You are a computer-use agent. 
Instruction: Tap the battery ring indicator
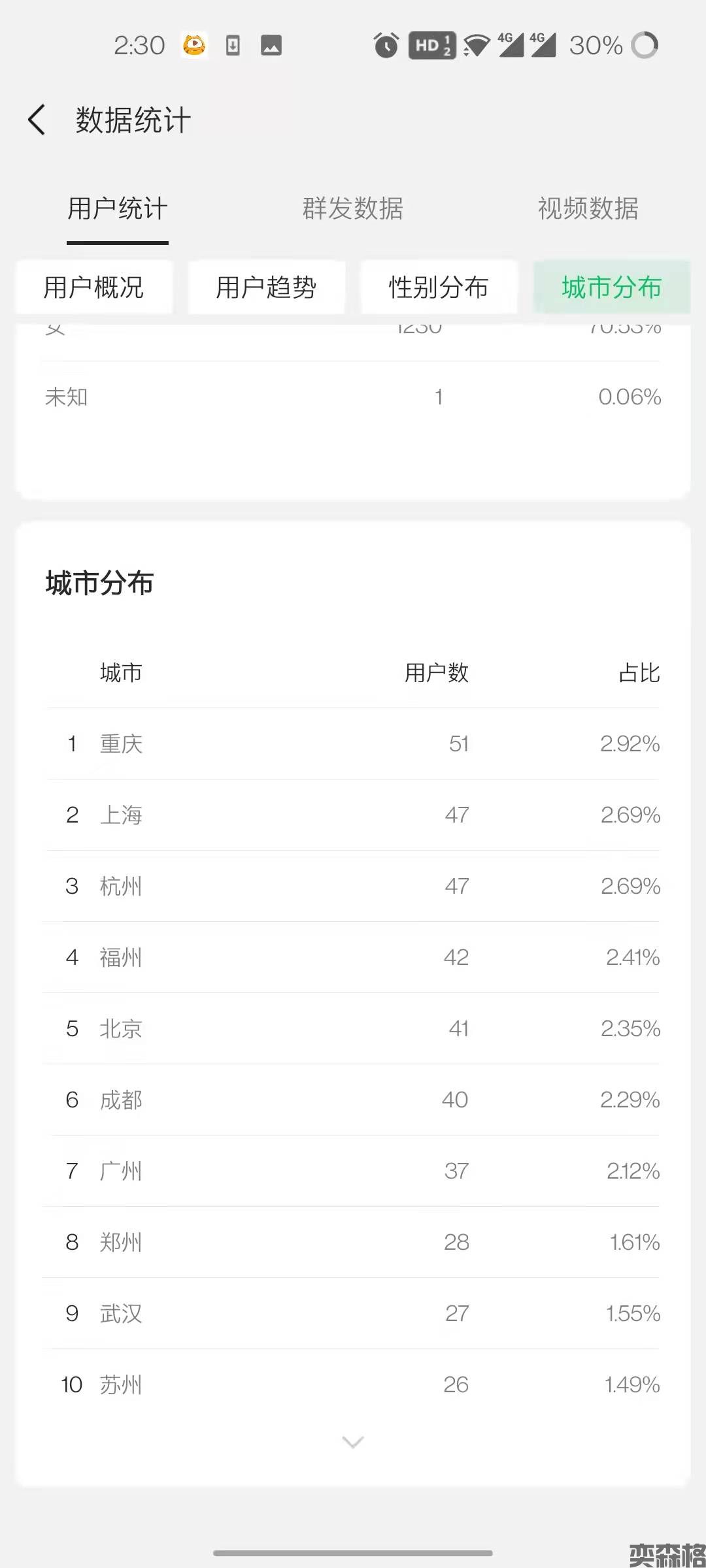click(x=645, y=45)
